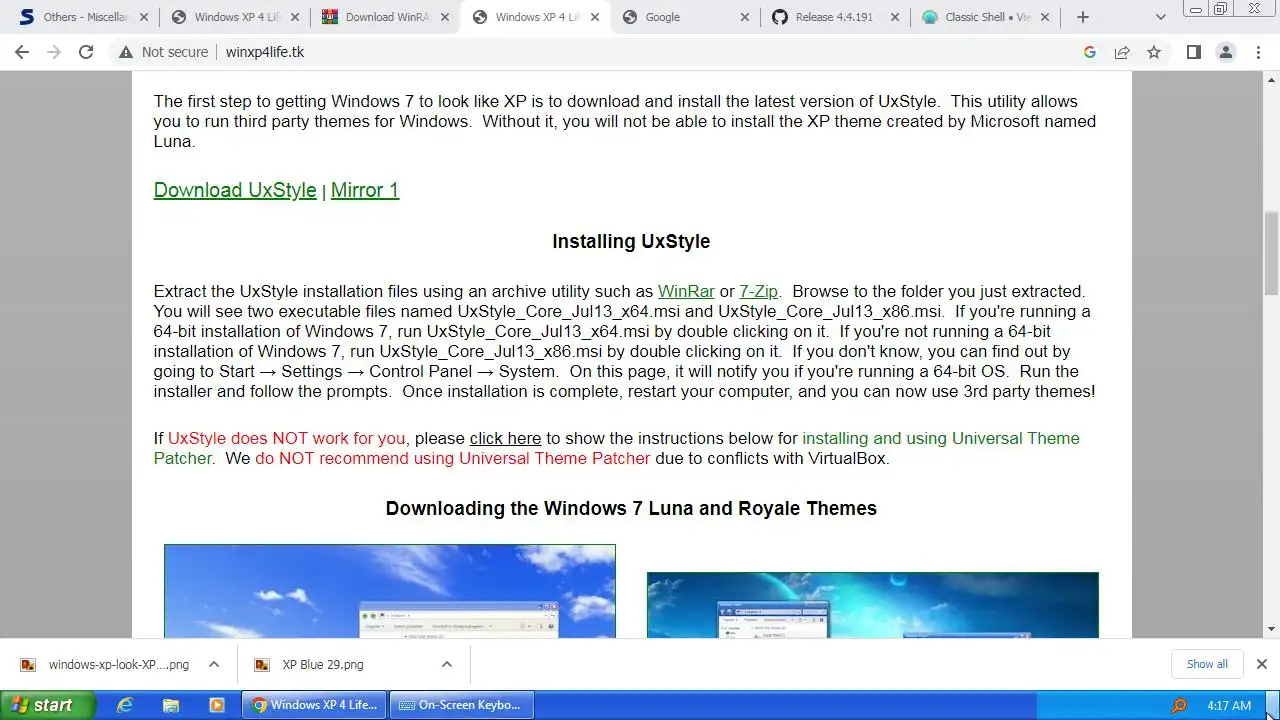Open the folder icon in quick launch

171,705
